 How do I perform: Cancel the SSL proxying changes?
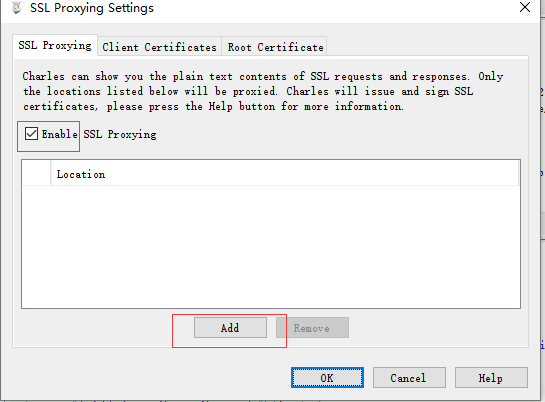click(x=409, y=378)
